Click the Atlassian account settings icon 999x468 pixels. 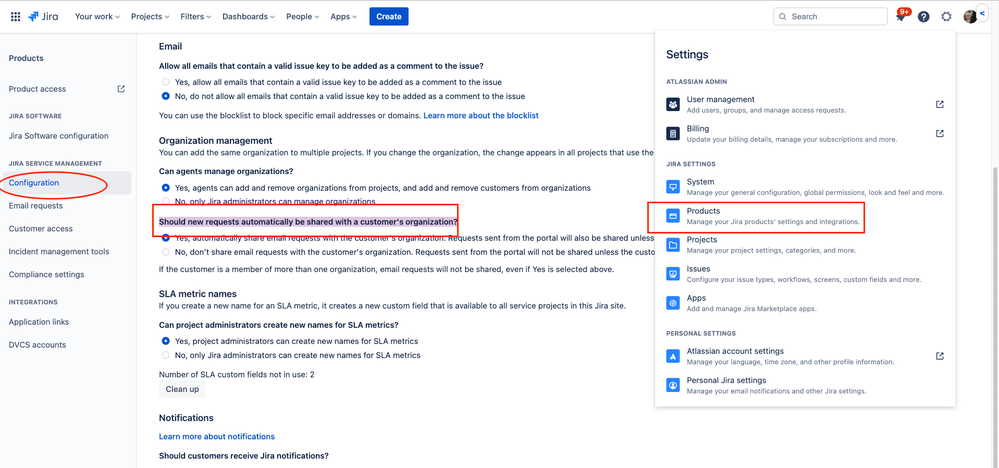pyautogui.click(x=673, y=356)
